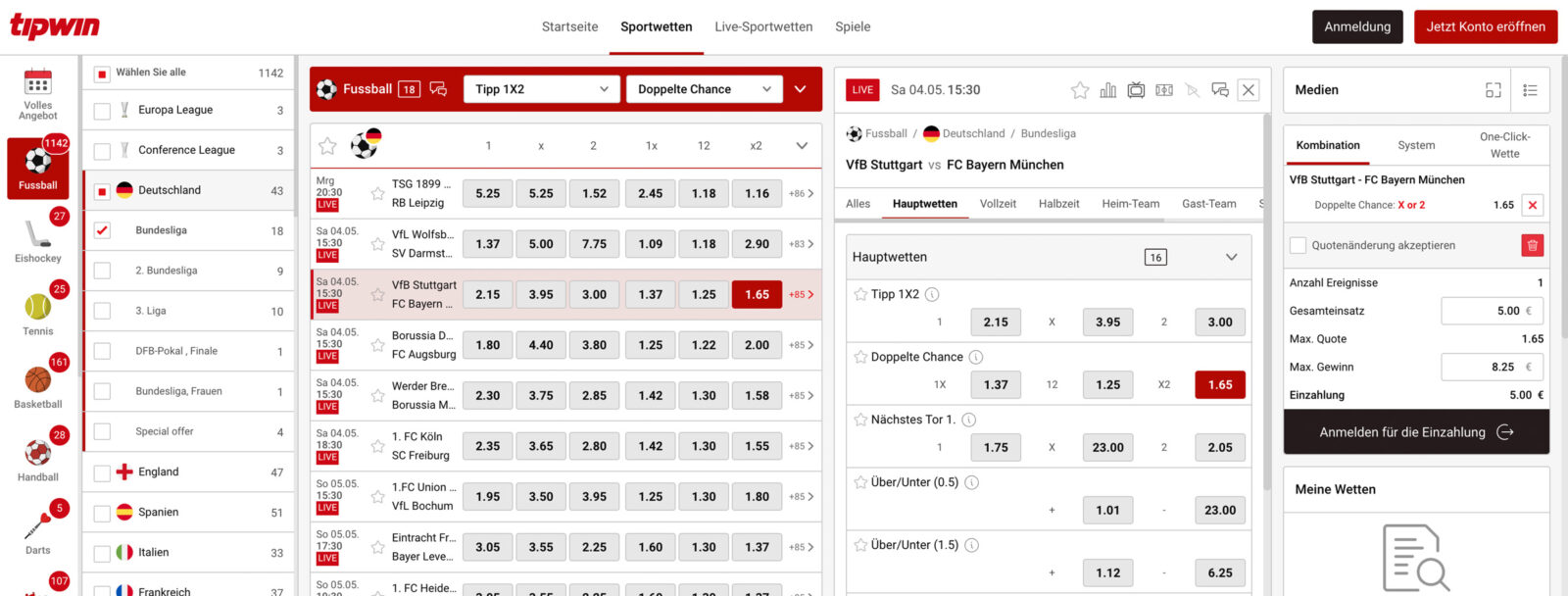Collapse the Hauptwetten section

pos(1232,257)
